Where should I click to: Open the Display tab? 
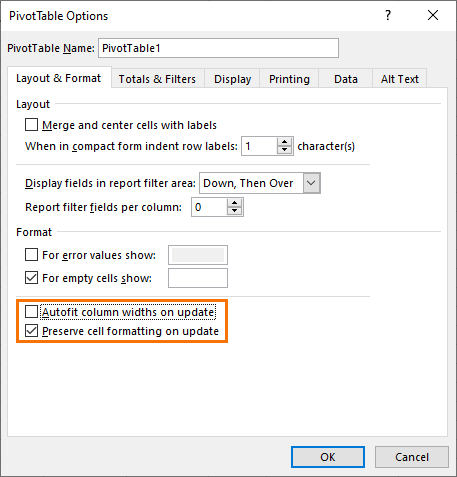coord(232,79)
